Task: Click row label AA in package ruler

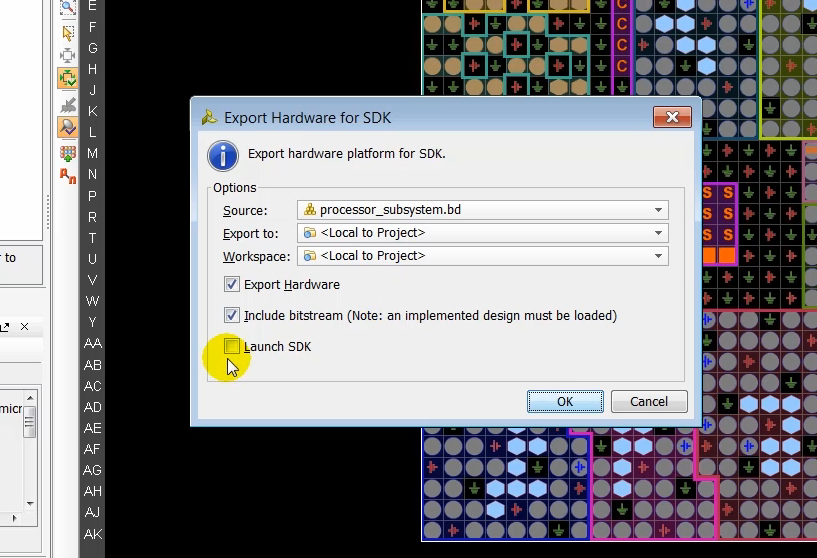Action: pyautogui.click(x=93, y=343)
